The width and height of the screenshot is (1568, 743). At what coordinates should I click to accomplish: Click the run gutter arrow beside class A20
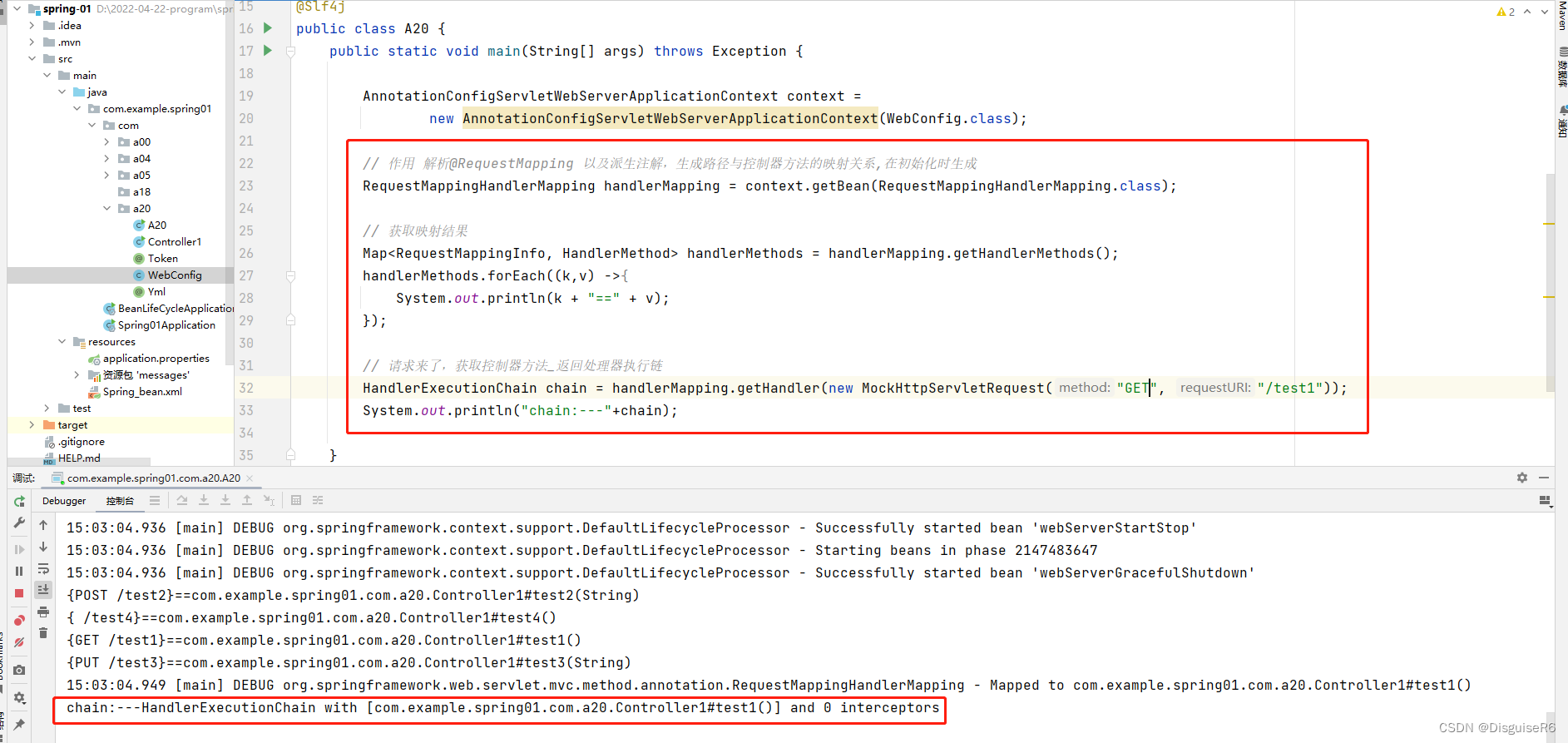coord(268,27)
